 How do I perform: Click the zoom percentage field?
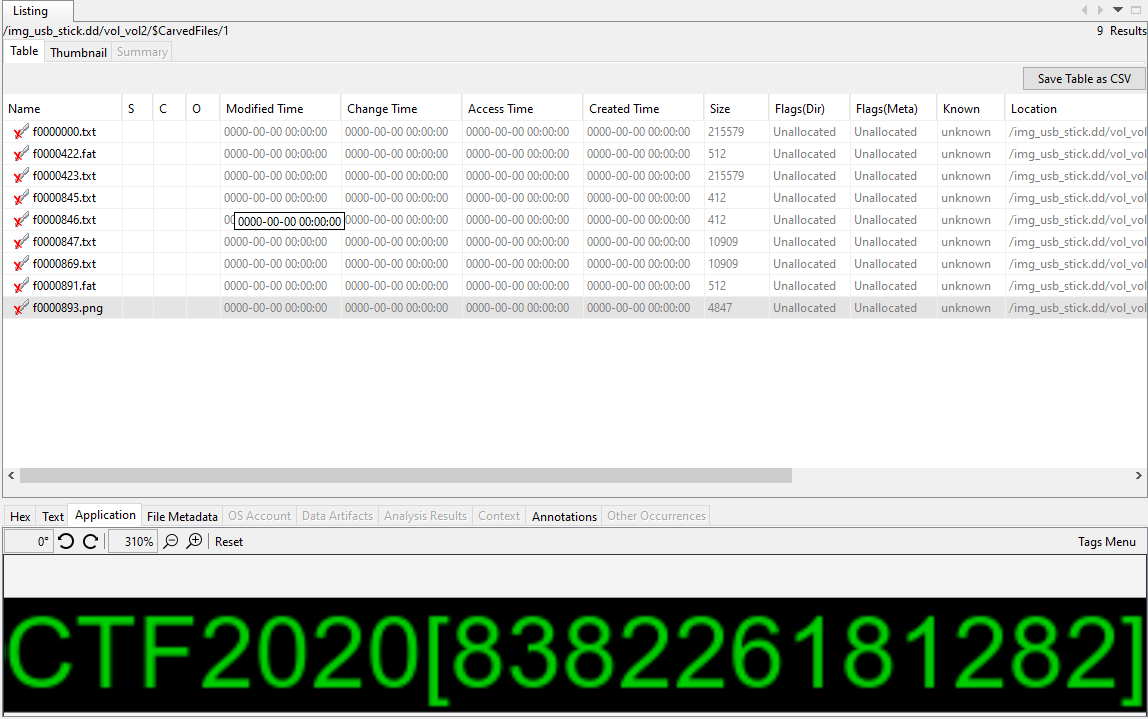132,541
